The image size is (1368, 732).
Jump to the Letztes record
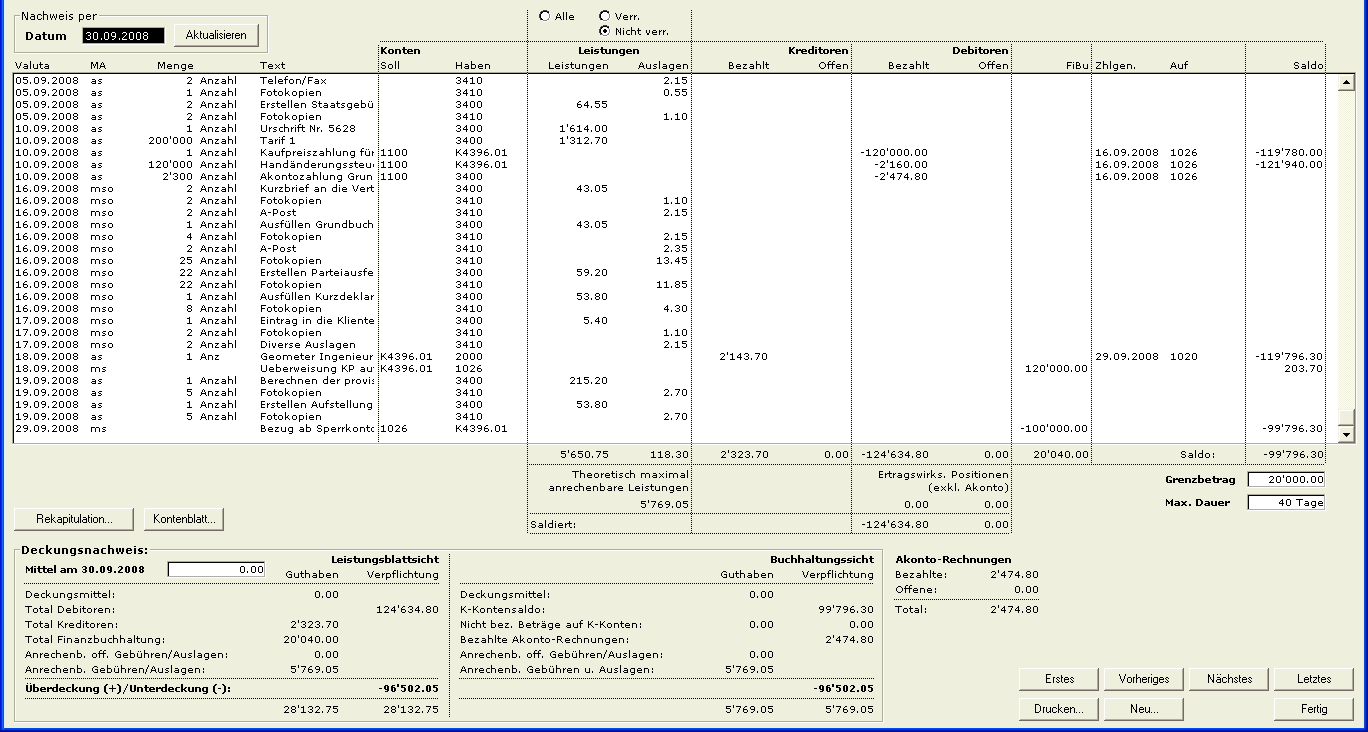pyautogui.click(x=1313, y=679)
